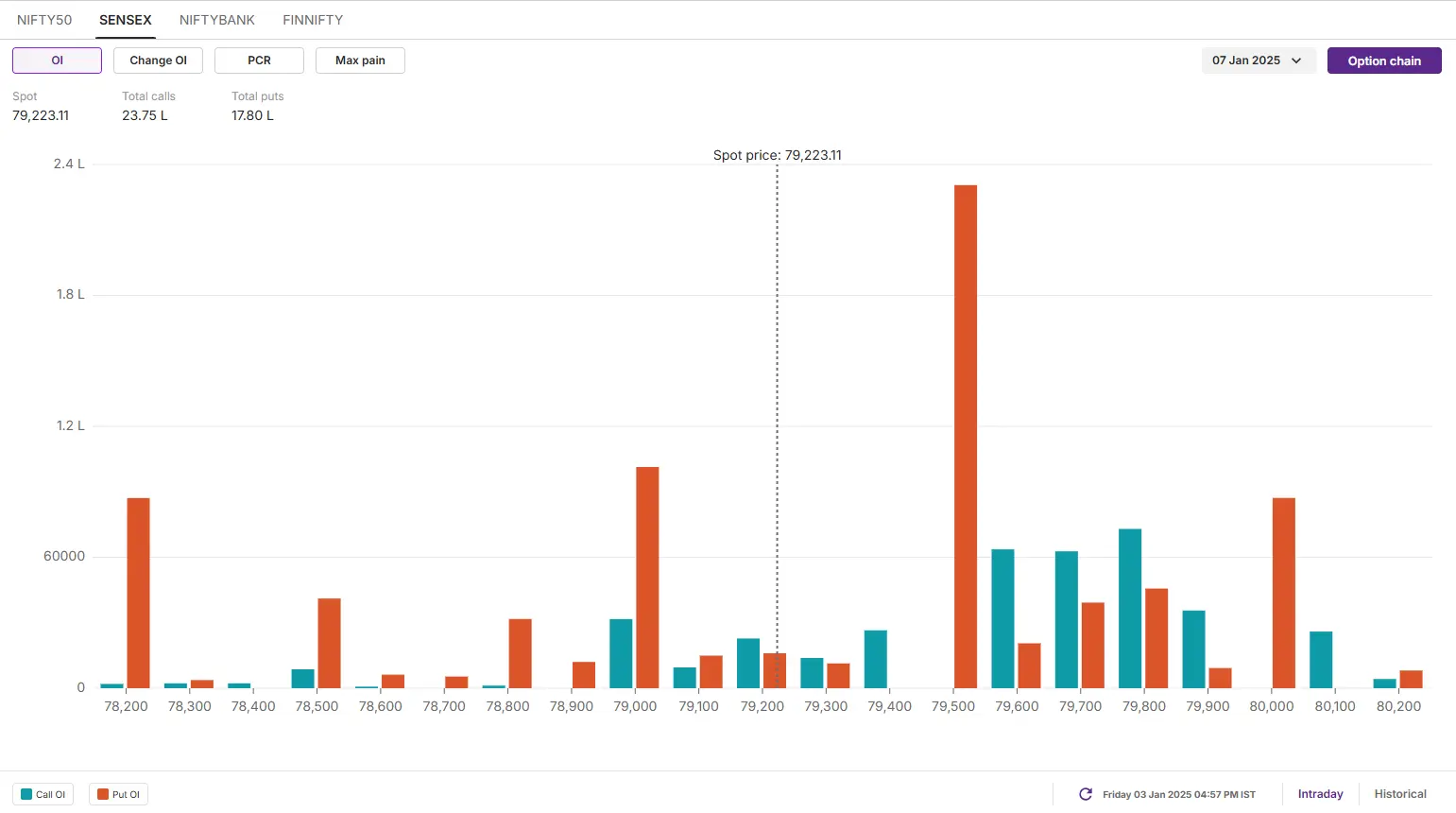Show the Max pain chart
Image resolution: width=1456 pixels, height=813 pixels.
coord(360,61)
